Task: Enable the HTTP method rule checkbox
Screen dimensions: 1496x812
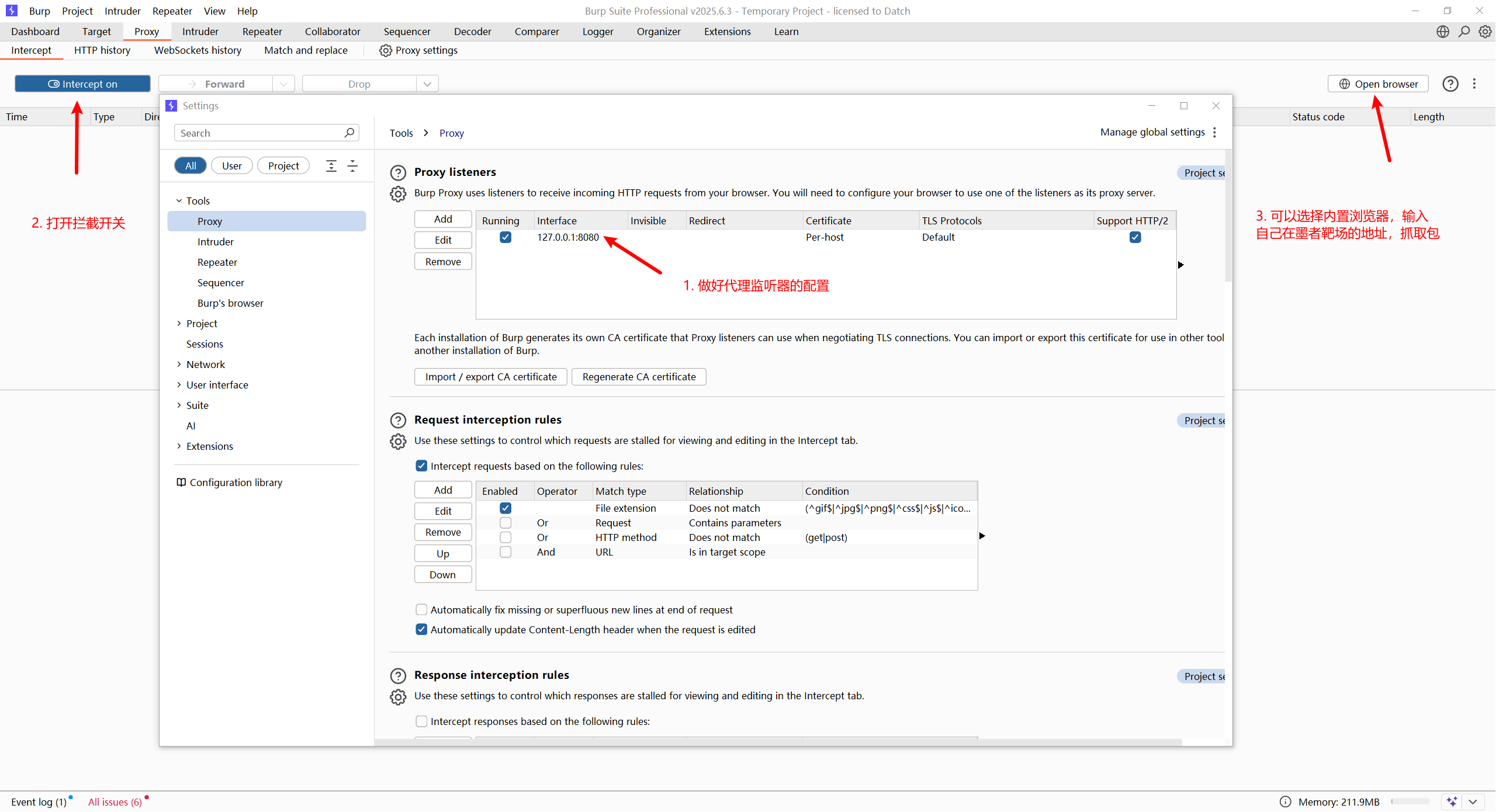Action: 505,537
